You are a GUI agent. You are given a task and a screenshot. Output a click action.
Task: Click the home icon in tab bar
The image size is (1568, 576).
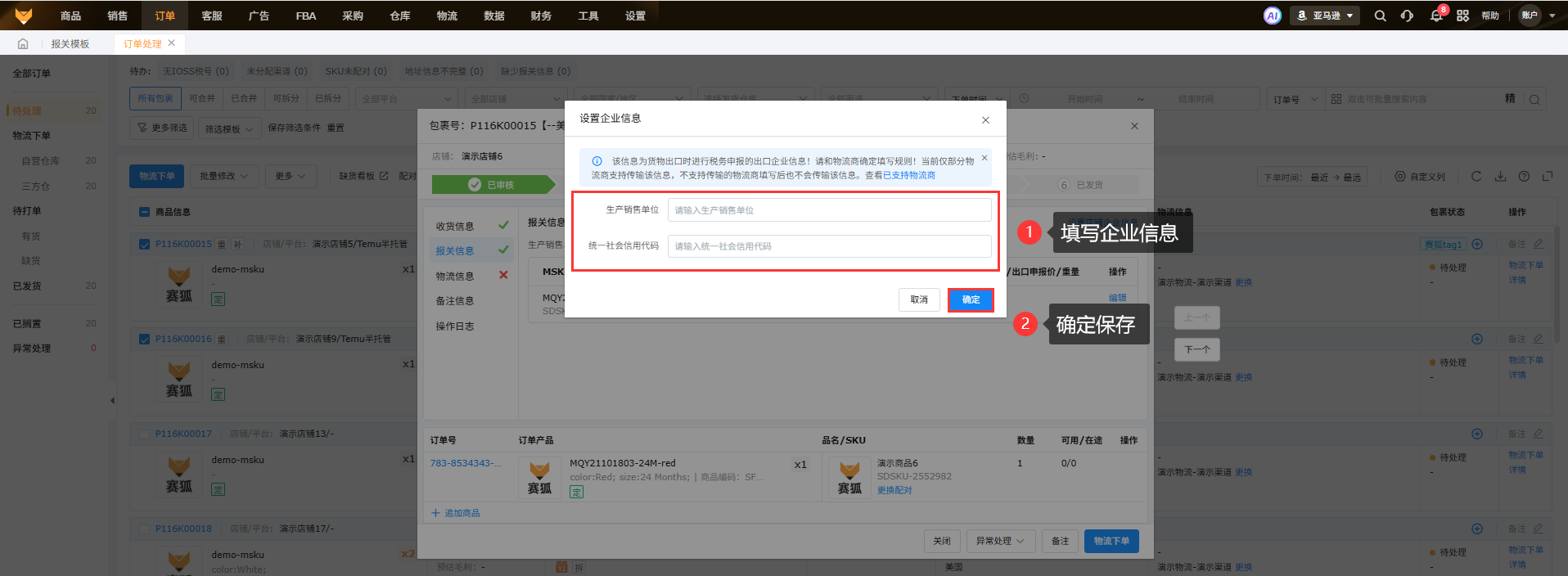point(23,44)
